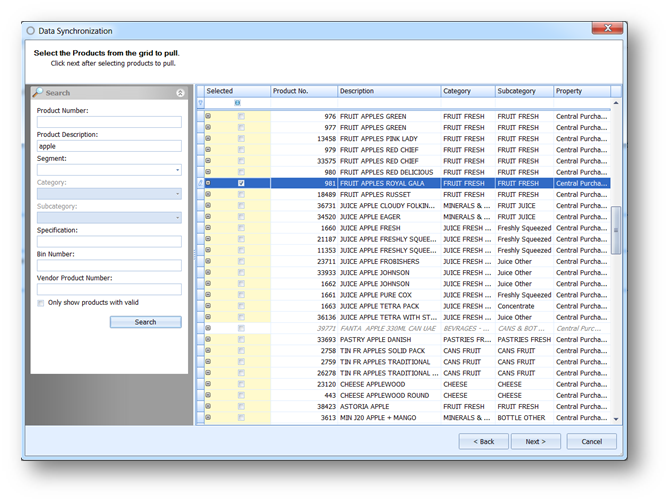This screenshot has width=670, height=503.
Task: Click the magnifier icon in Search header
Action: [38, 93]
